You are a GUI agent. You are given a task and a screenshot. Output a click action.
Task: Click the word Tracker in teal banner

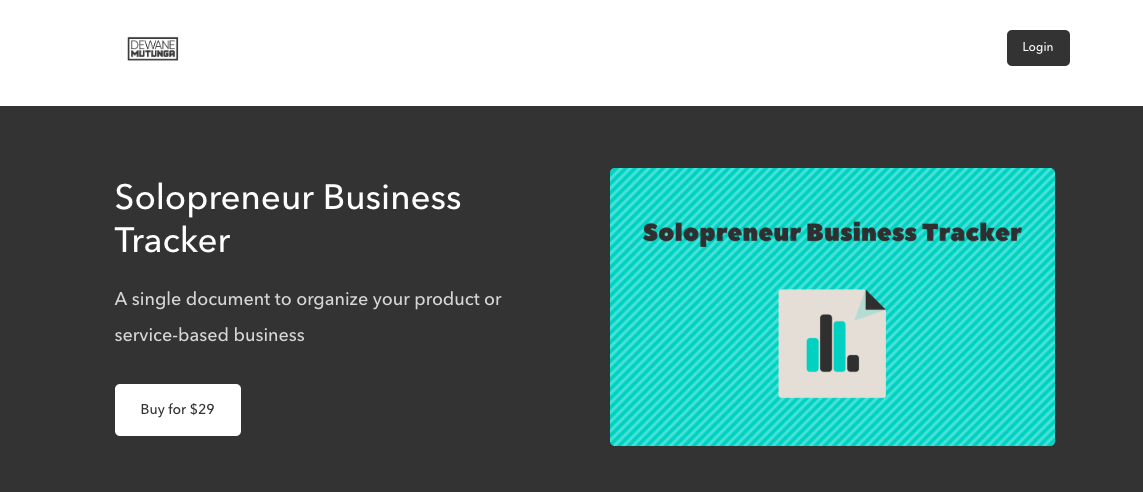click(972, 233)
